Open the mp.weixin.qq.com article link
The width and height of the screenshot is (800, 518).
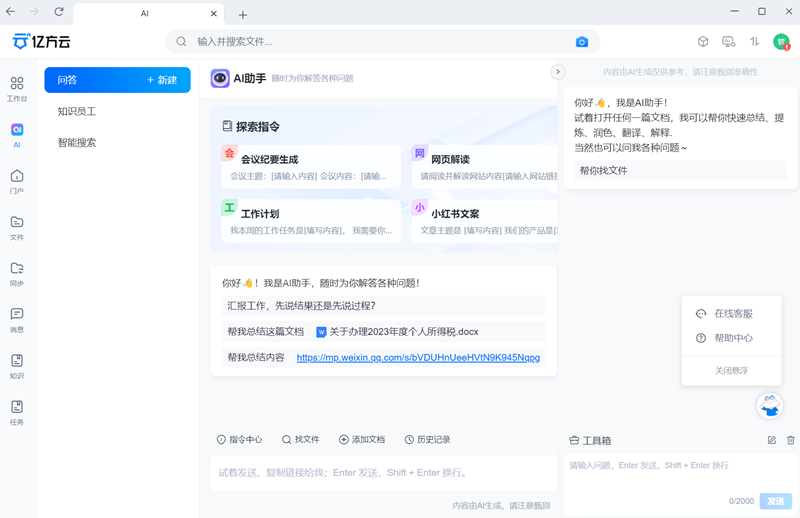[x=418, y=357]
